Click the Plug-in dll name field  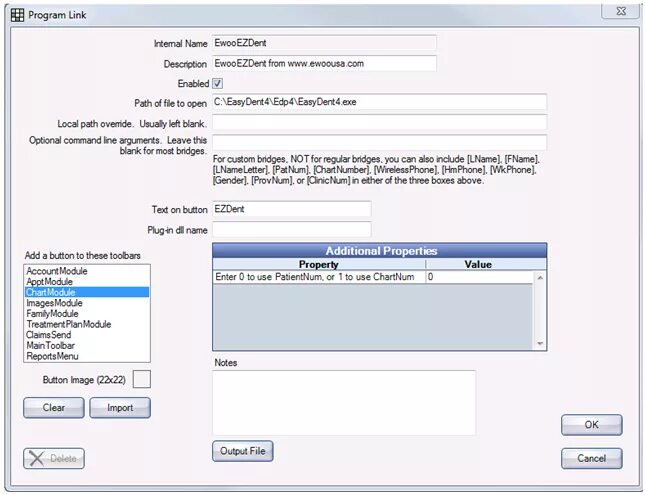[292, 230]
